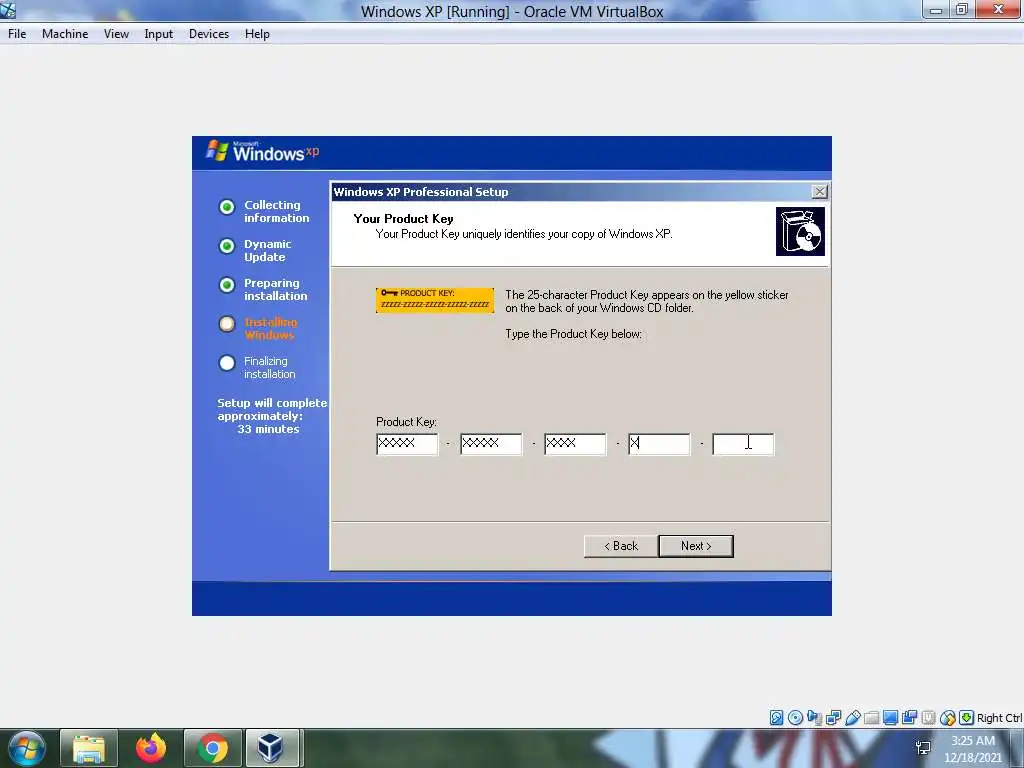Open the File menu
Viewport: 1024px width, 768px height.
tap(17, 34)
